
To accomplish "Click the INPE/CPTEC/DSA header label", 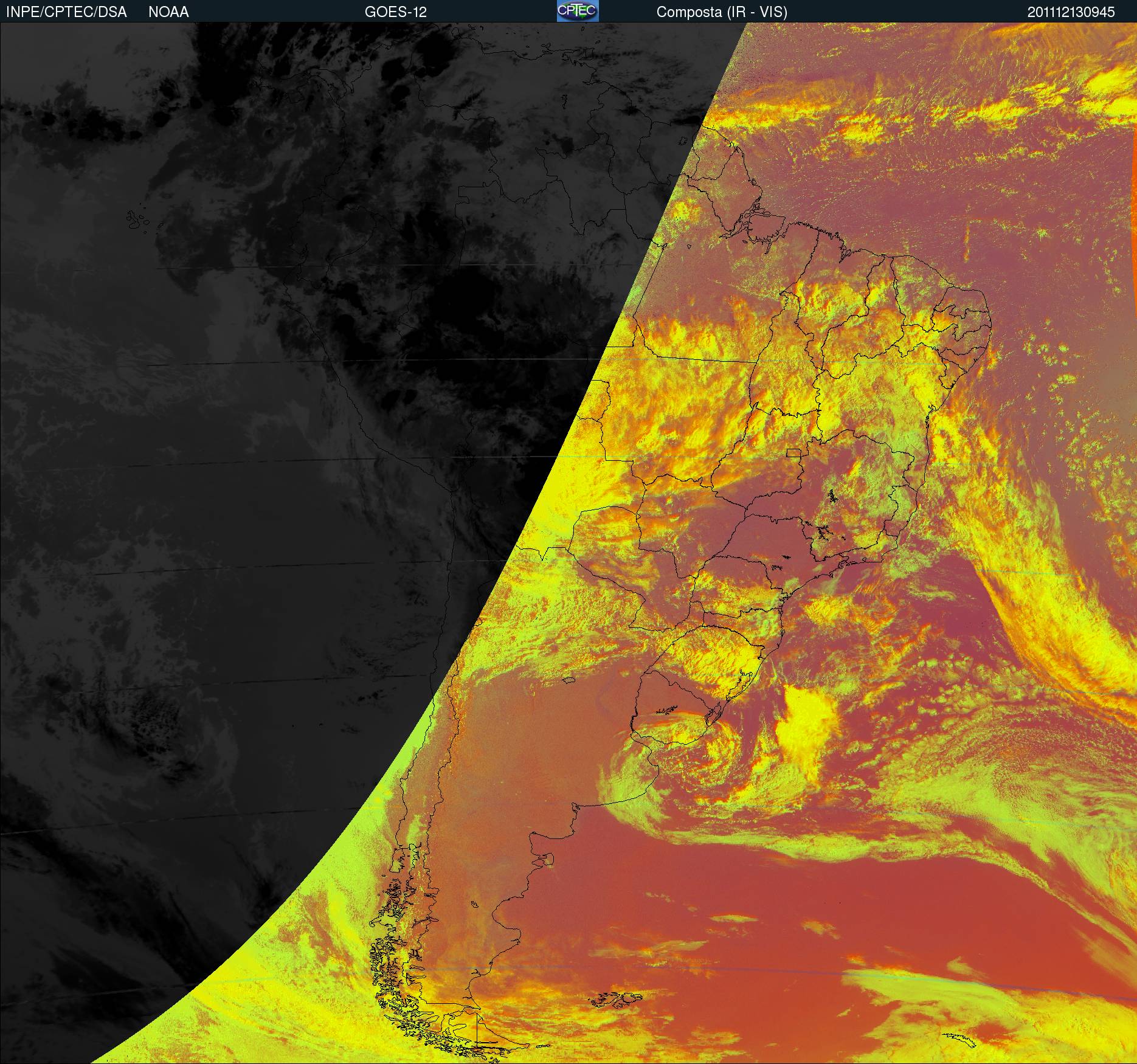I will [66, 12].
